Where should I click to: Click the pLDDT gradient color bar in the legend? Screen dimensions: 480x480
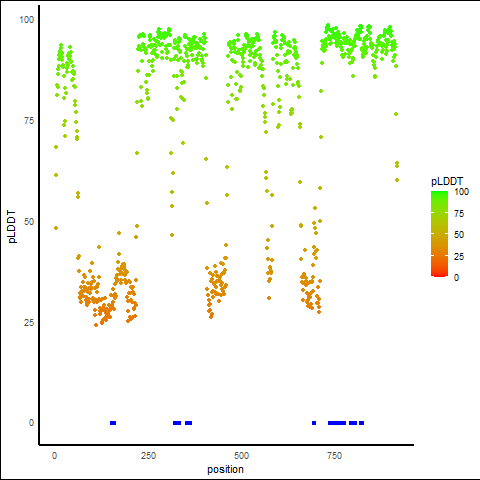click(x=439, y=234)
